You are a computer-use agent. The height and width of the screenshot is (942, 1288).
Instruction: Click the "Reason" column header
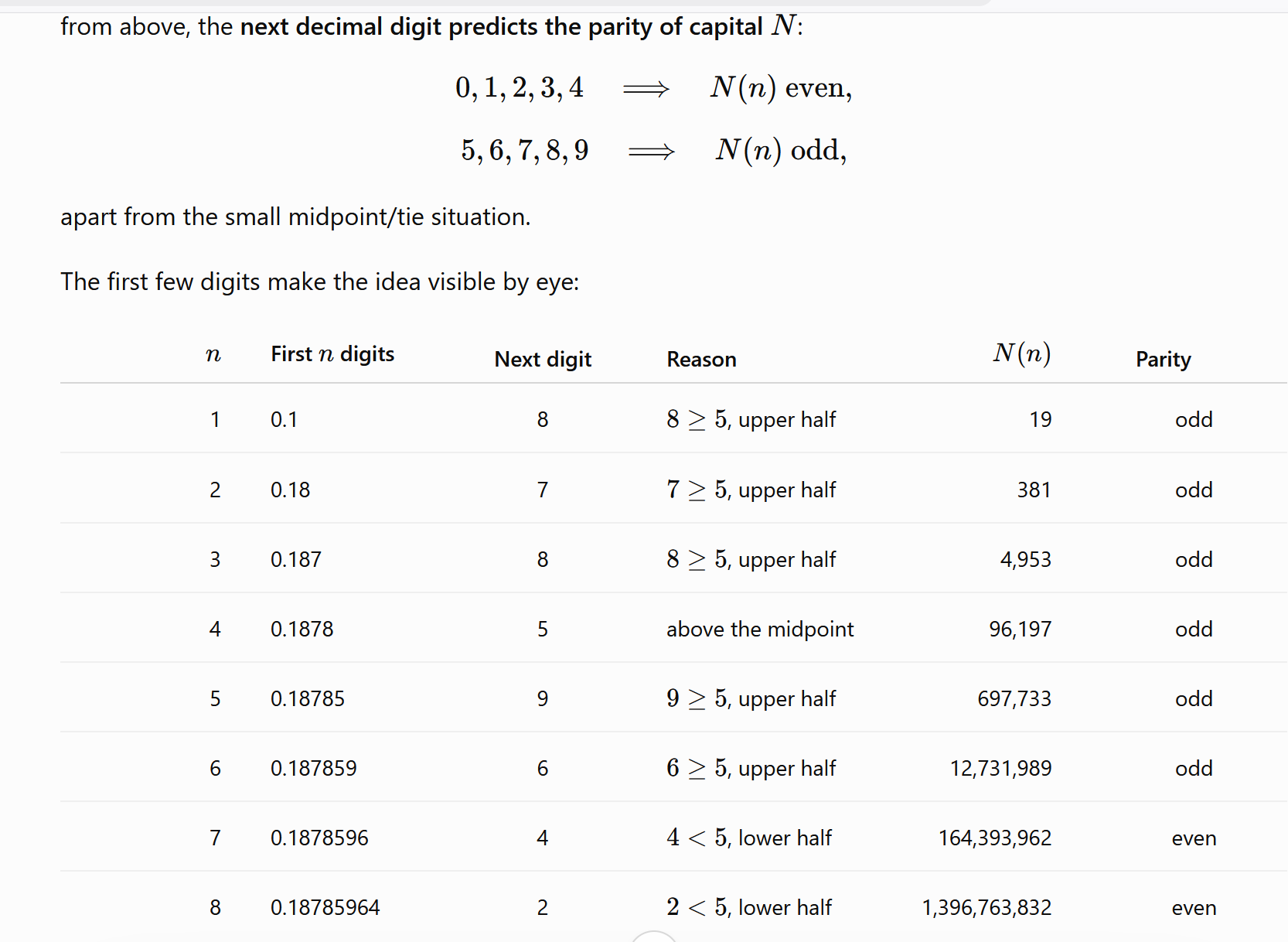[701, 359]
